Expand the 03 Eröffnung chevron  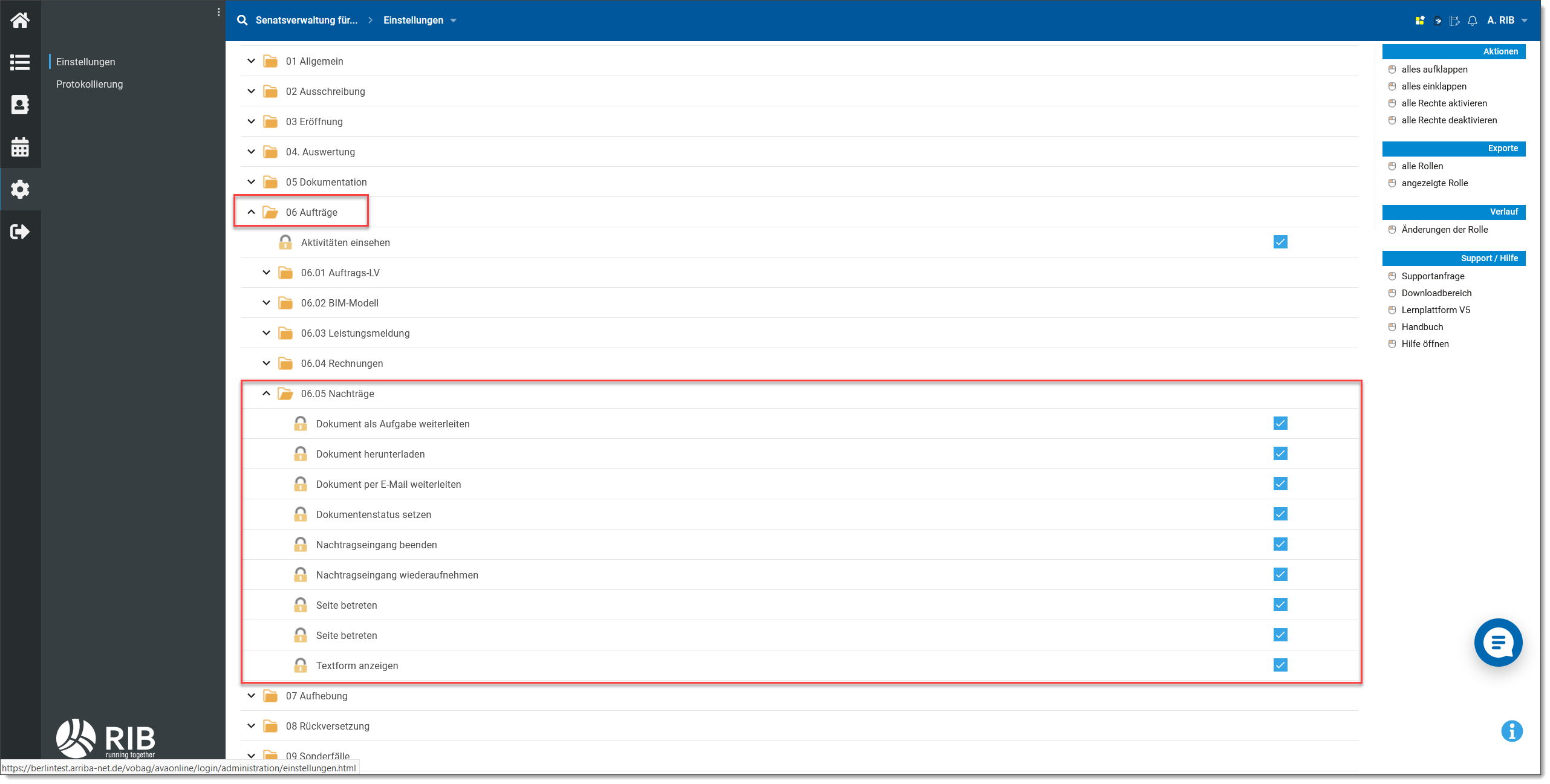tap(251, 121)
